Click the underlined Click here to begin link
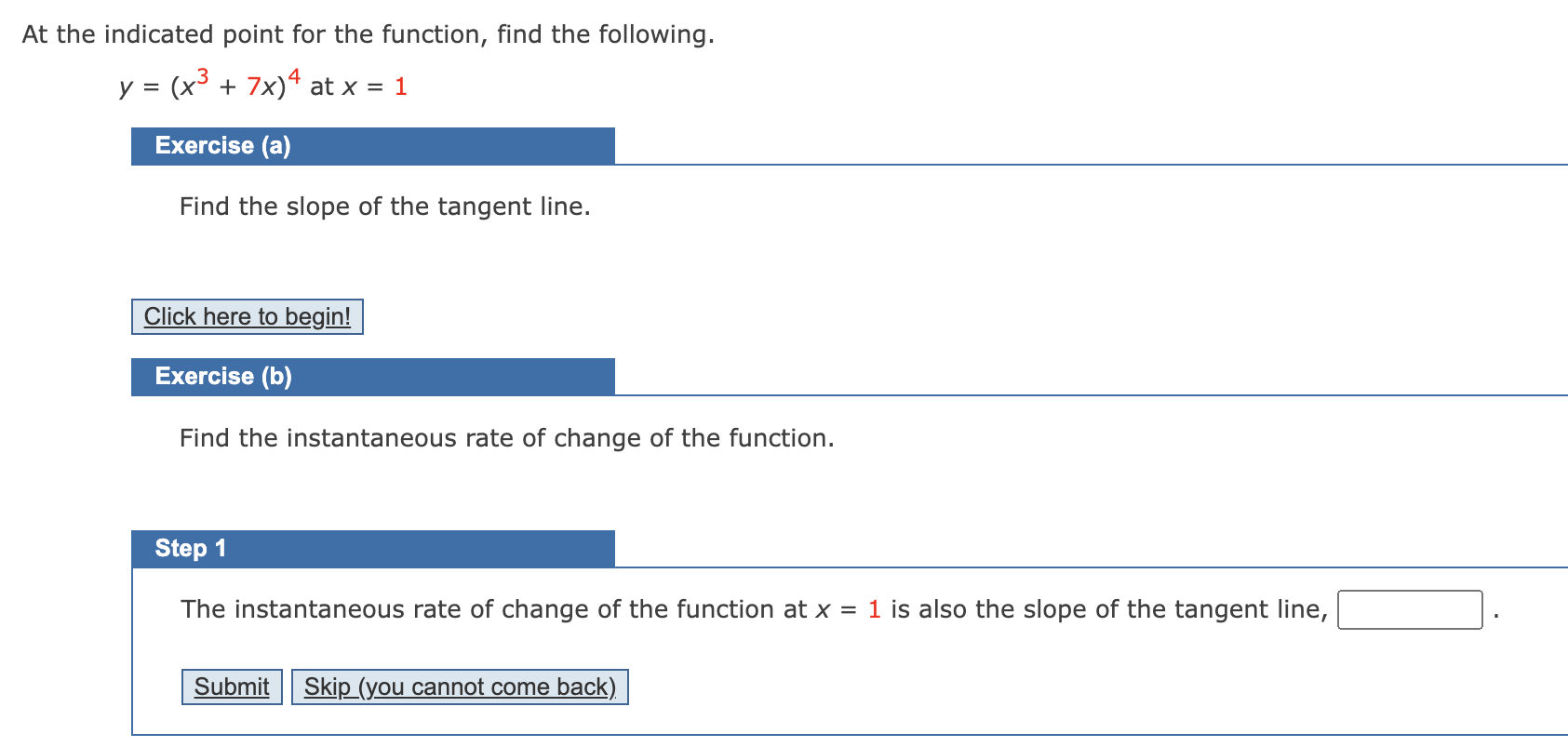The width and height of the screenshot is (1568, 747). pos(247,316)
